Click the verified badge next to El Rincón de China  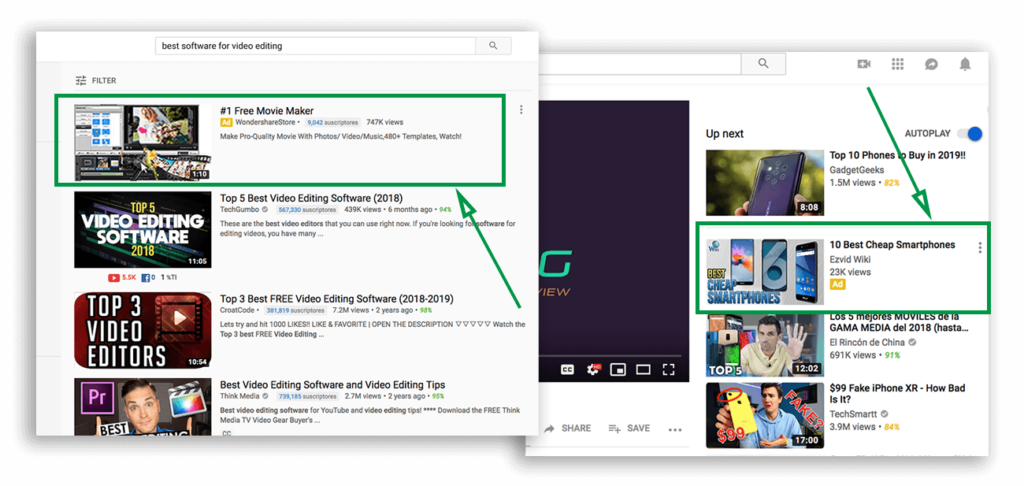click(x=912, y=342)
